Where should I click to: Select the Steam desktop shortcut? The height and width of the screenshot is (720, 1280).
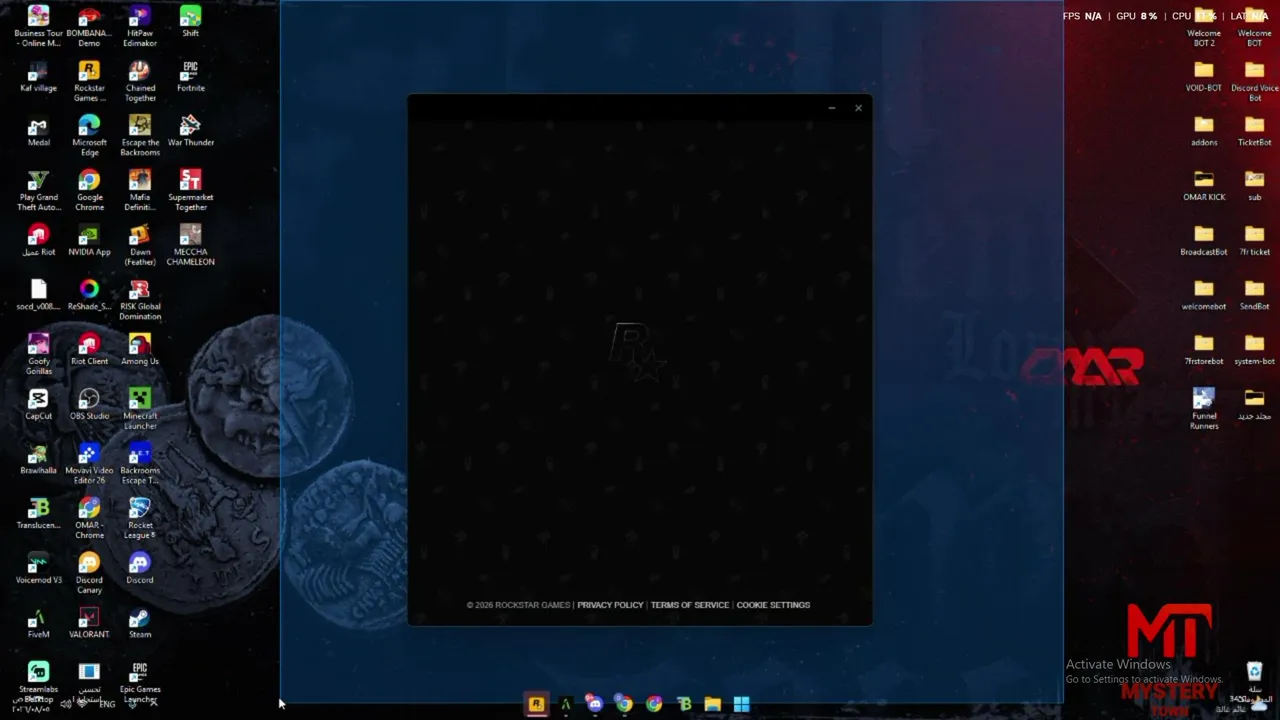point(140,623)
